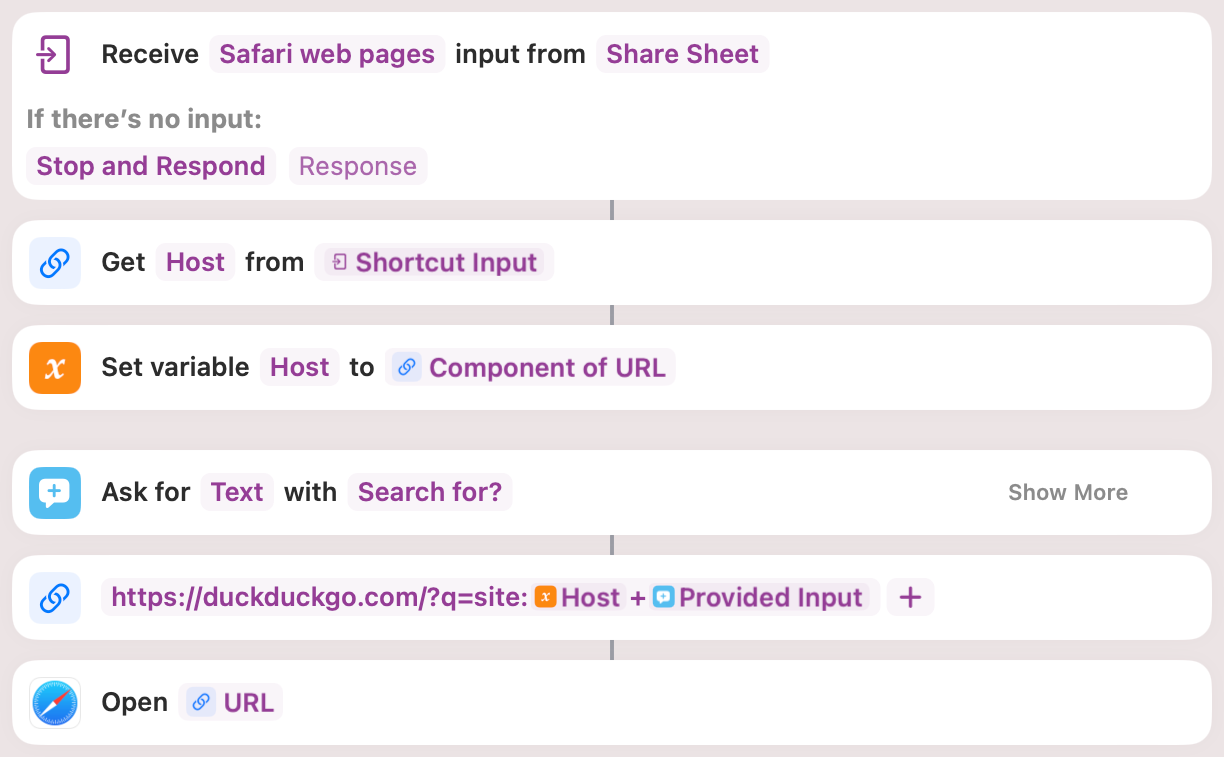The image size is (1224, 757).
Task: Click the Receive input action icon
Action: (x=54, y=54)
